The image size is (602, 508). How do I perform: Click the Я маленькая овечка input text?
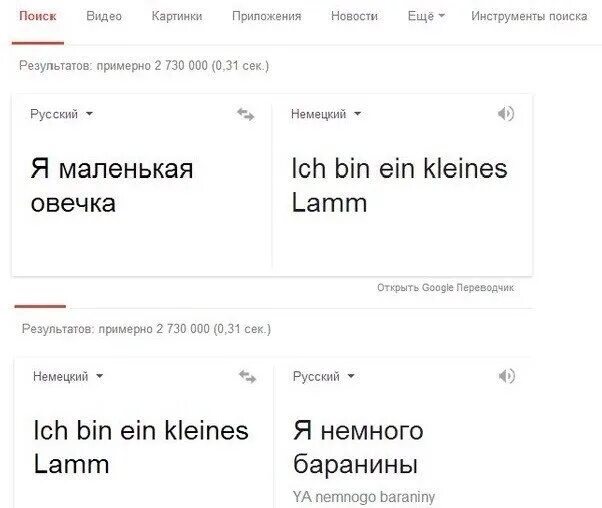click(x=112, y=185)
